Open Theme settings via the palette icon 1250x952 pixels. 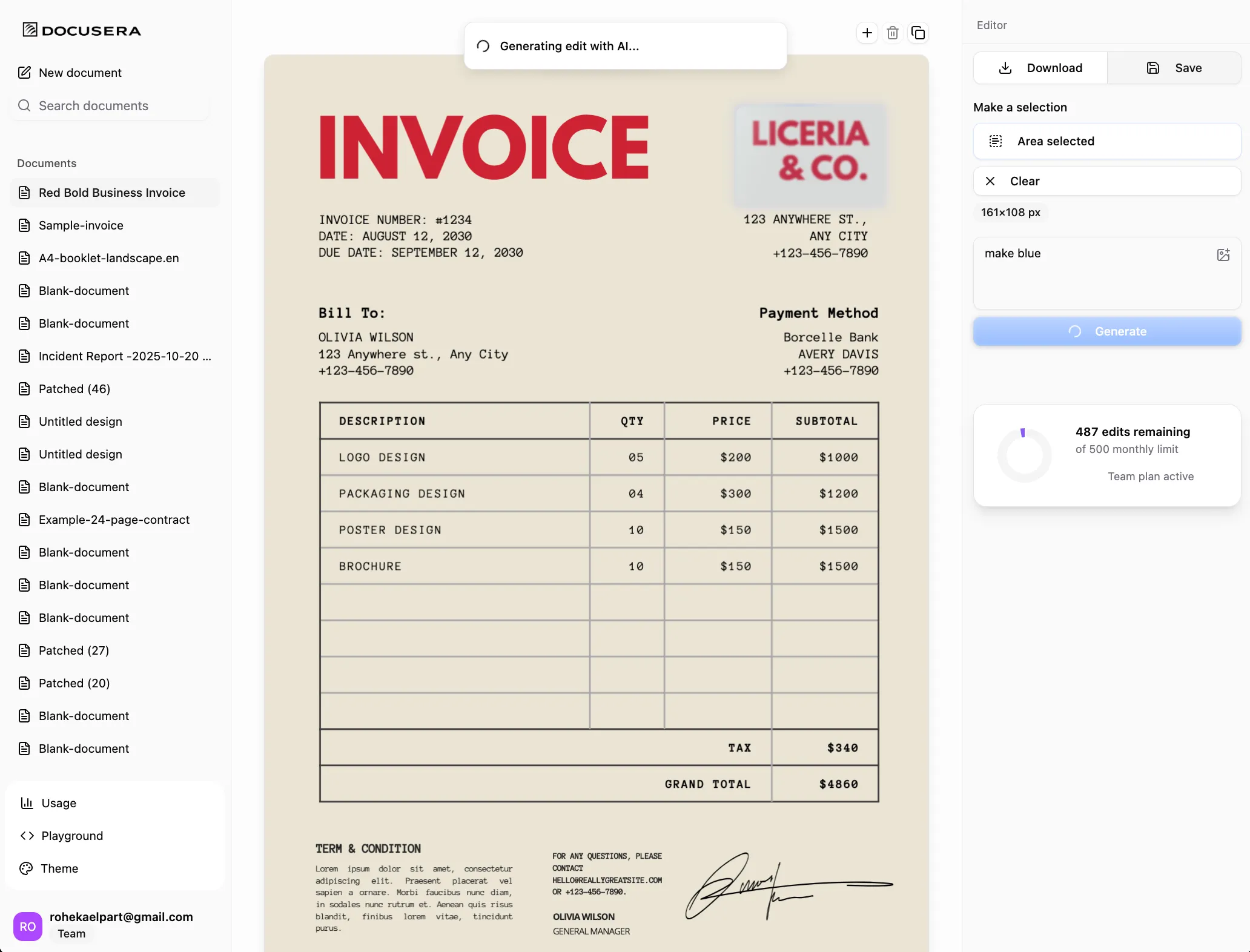tap(26, 868)
